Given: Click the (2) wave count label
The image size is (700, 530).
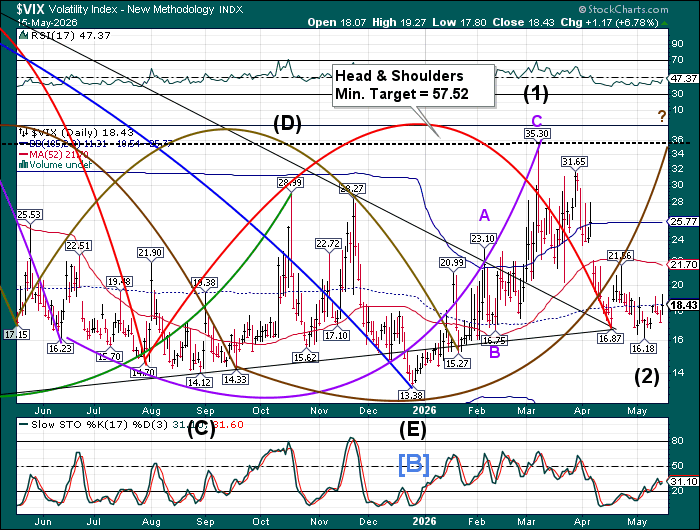Looking at the screenshot, I should point(647,376).
